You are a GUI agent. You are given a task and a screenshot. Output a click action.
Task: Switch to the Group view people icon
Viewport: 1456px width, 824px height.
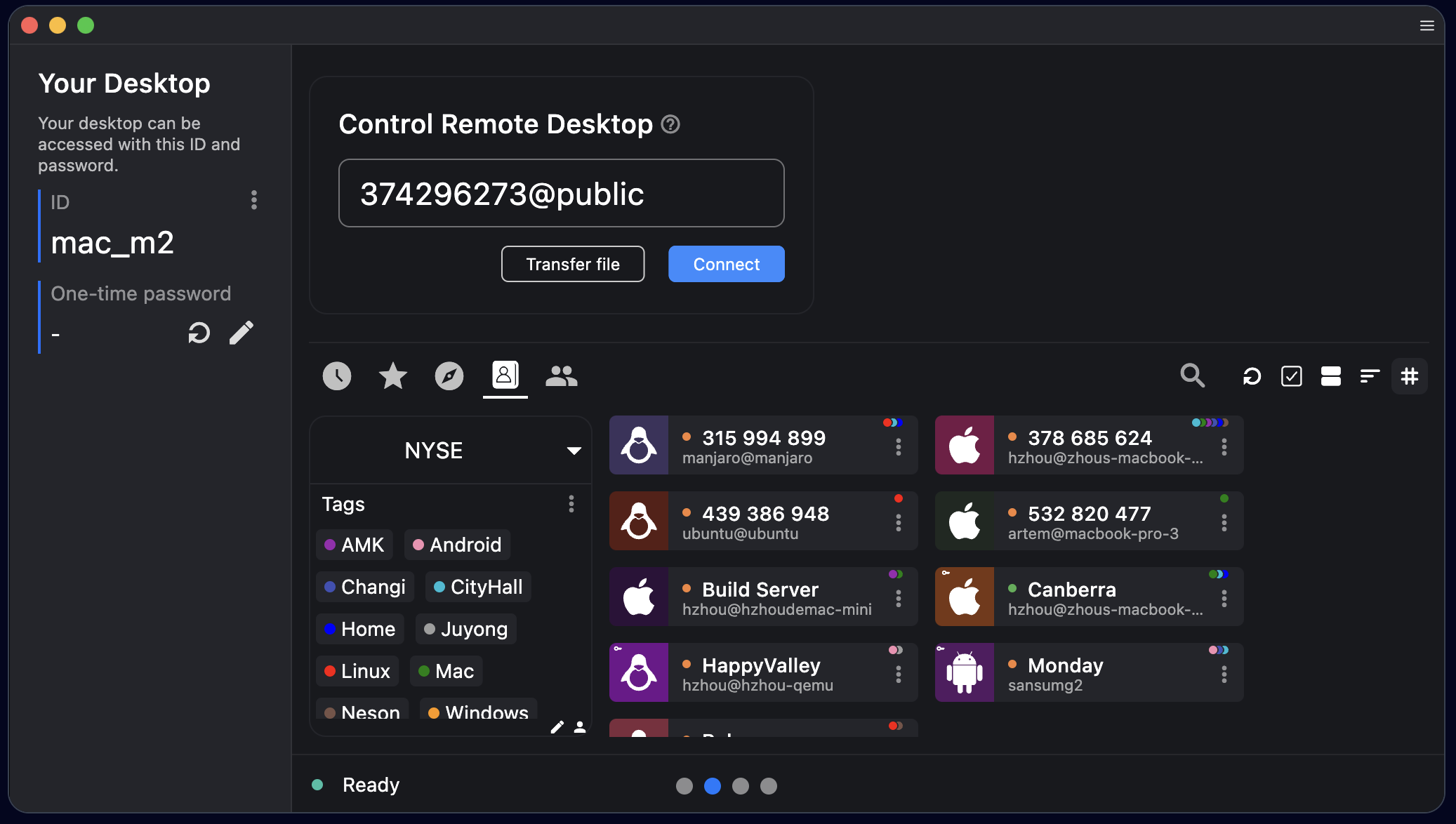coord(561,376)
